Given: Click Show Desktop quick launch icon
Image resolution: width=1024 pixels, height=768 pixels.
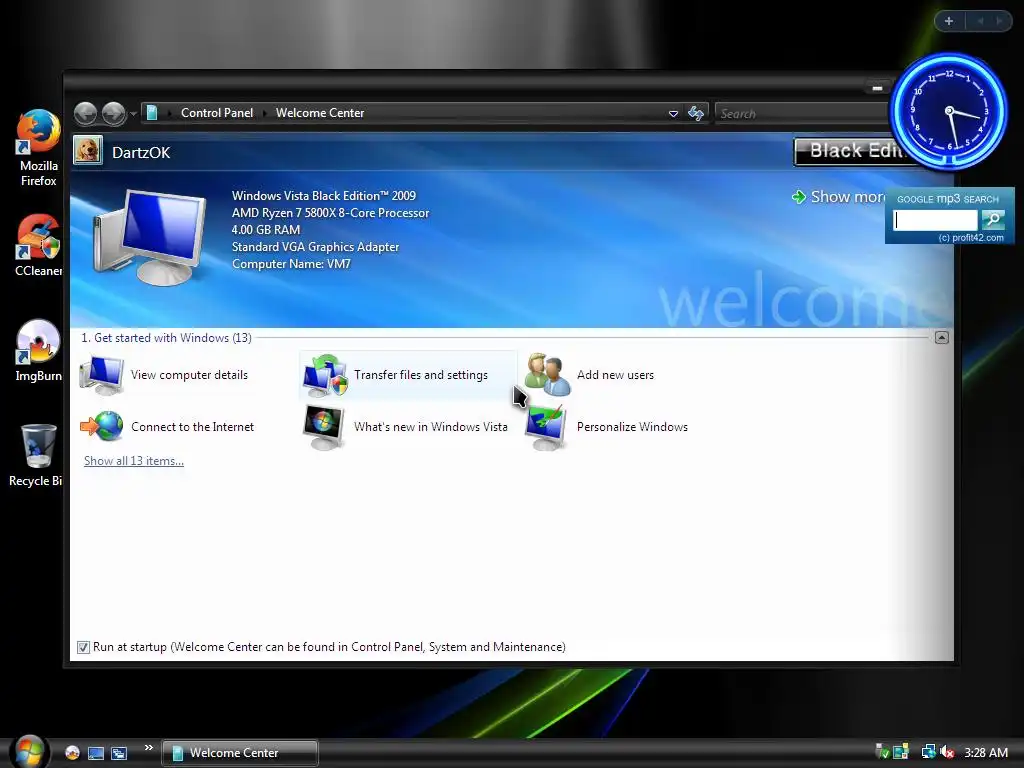Looking at the screenshot, I should pos(96,753).
